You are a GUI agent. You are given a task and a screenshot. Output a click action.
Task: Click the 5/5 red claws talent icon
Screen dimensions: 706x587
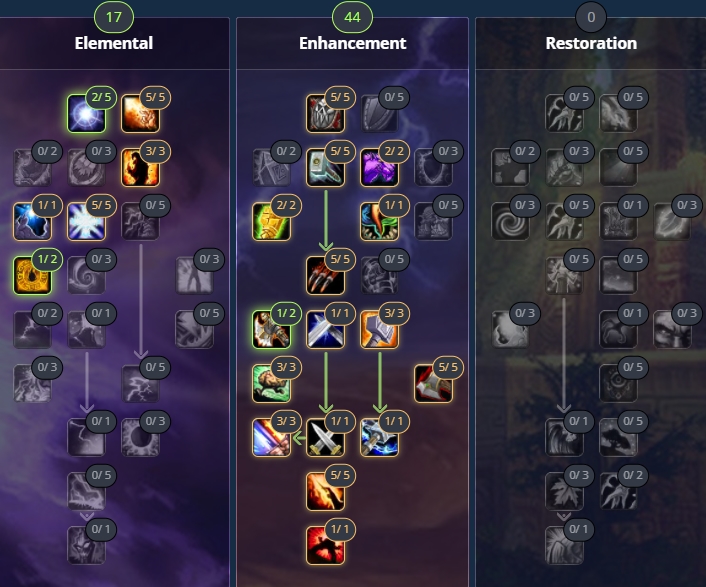[x=325, y=275]
